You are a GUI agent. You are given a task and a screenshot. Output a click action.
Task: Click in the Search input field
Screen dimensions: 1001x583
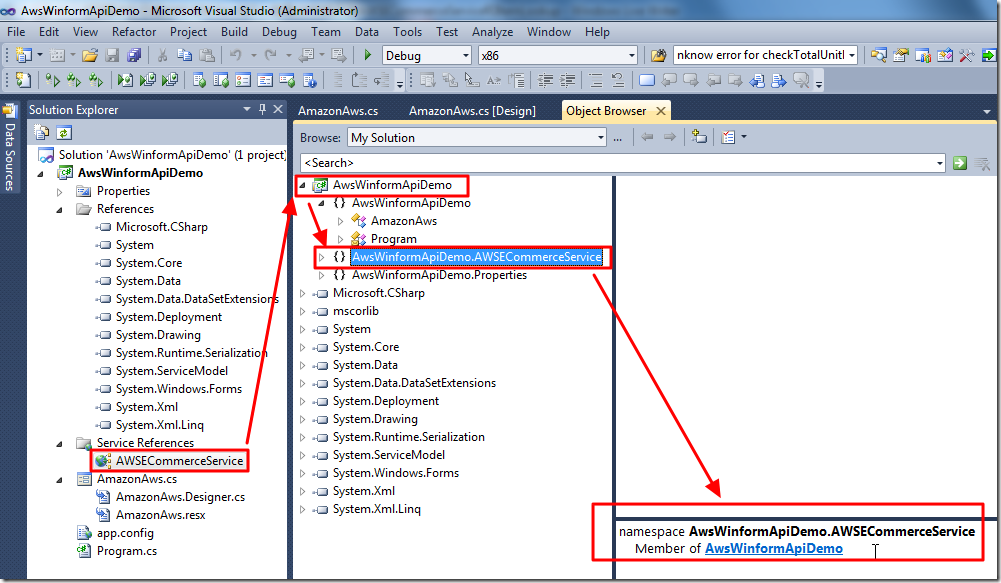[x=617, y=163]
